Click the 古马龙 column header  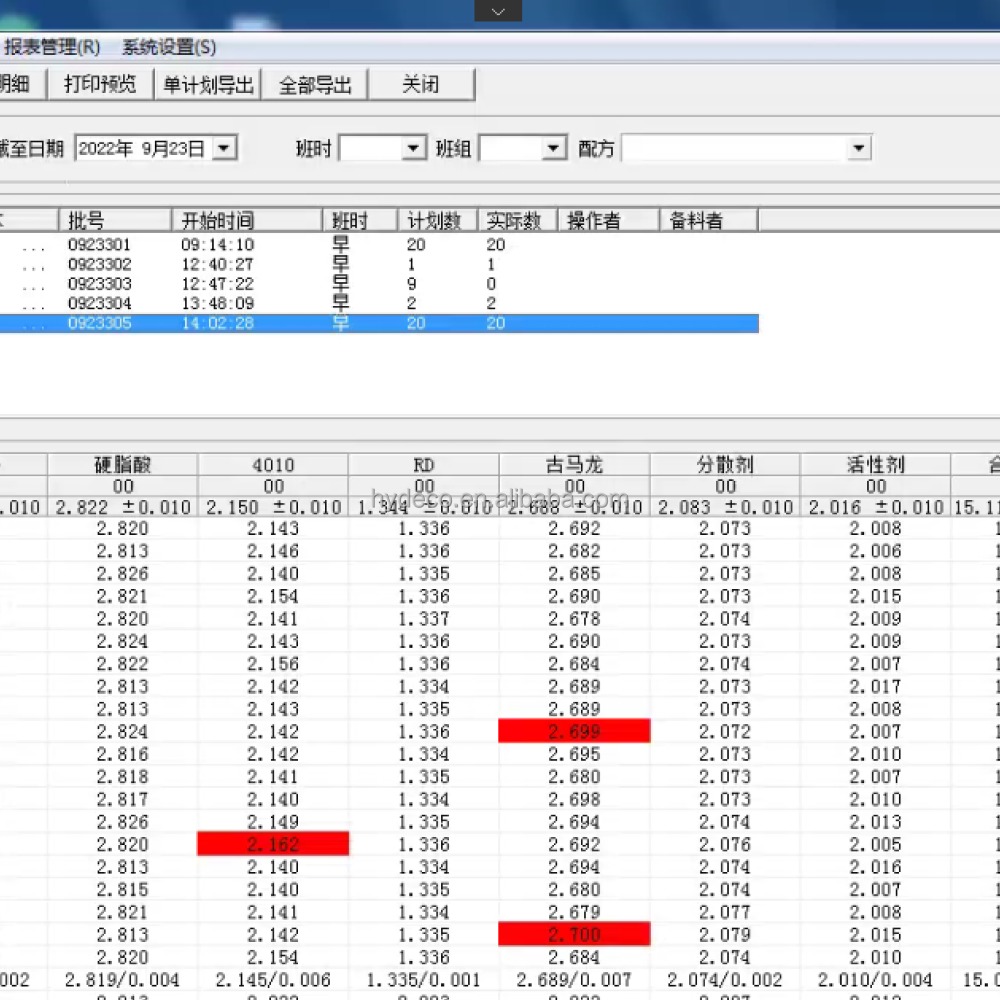tap(574, 465)
